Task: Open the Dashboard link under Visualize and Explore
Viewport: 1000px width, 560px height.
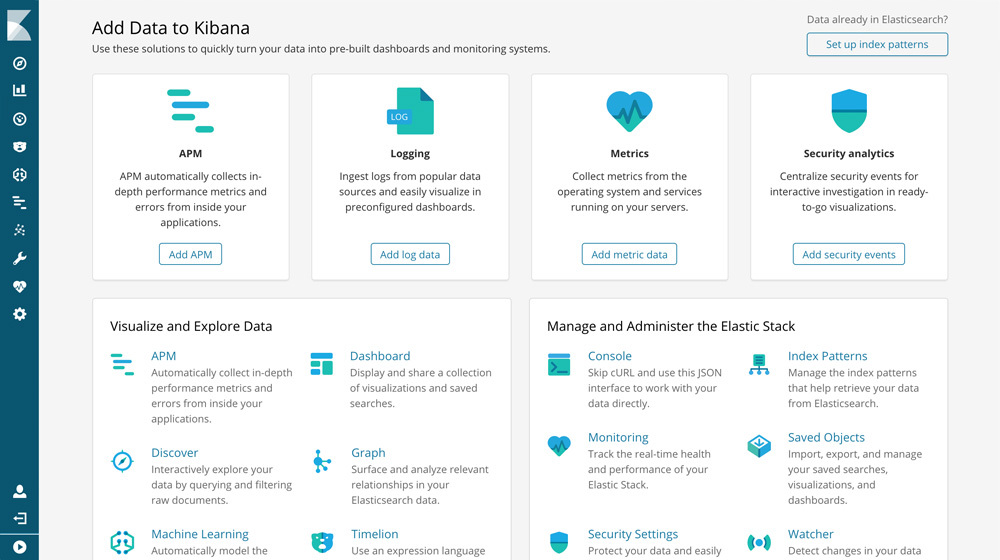Action: pos(380,356)
